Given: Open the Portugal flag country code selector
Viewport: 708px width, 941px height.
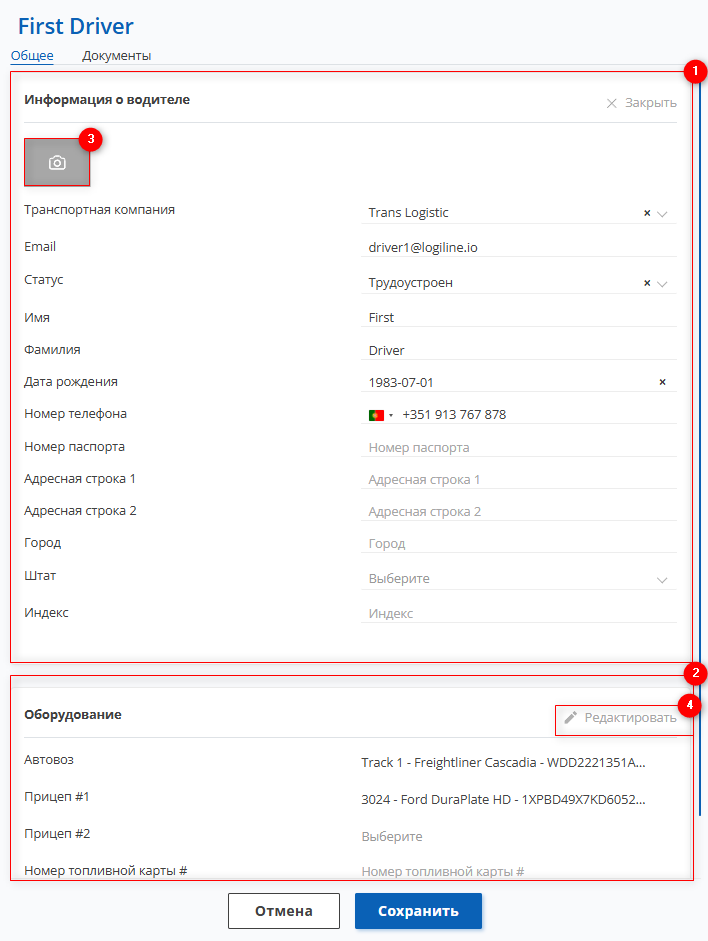Looking at the screenshot, I should tap(380, 415).
